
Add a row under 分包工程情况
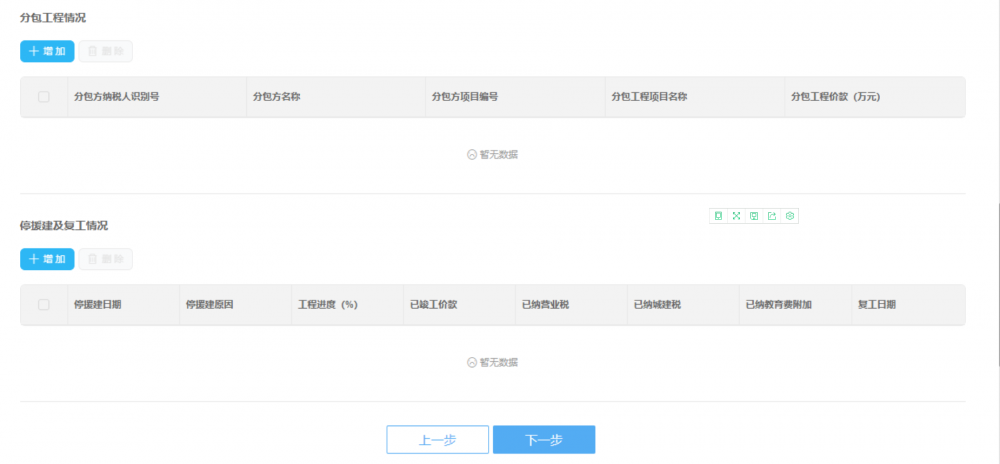[47, 51]
